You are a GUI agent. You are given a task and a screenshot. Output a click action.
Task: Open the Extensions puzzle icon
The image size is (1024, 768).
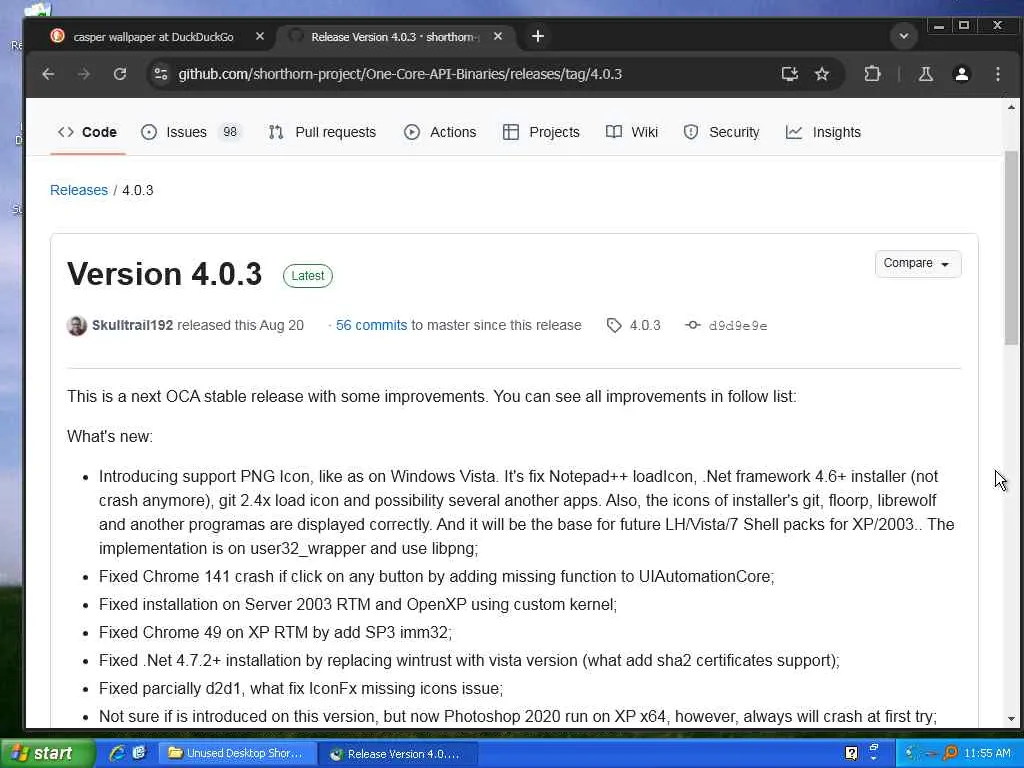tap(872, 74)
